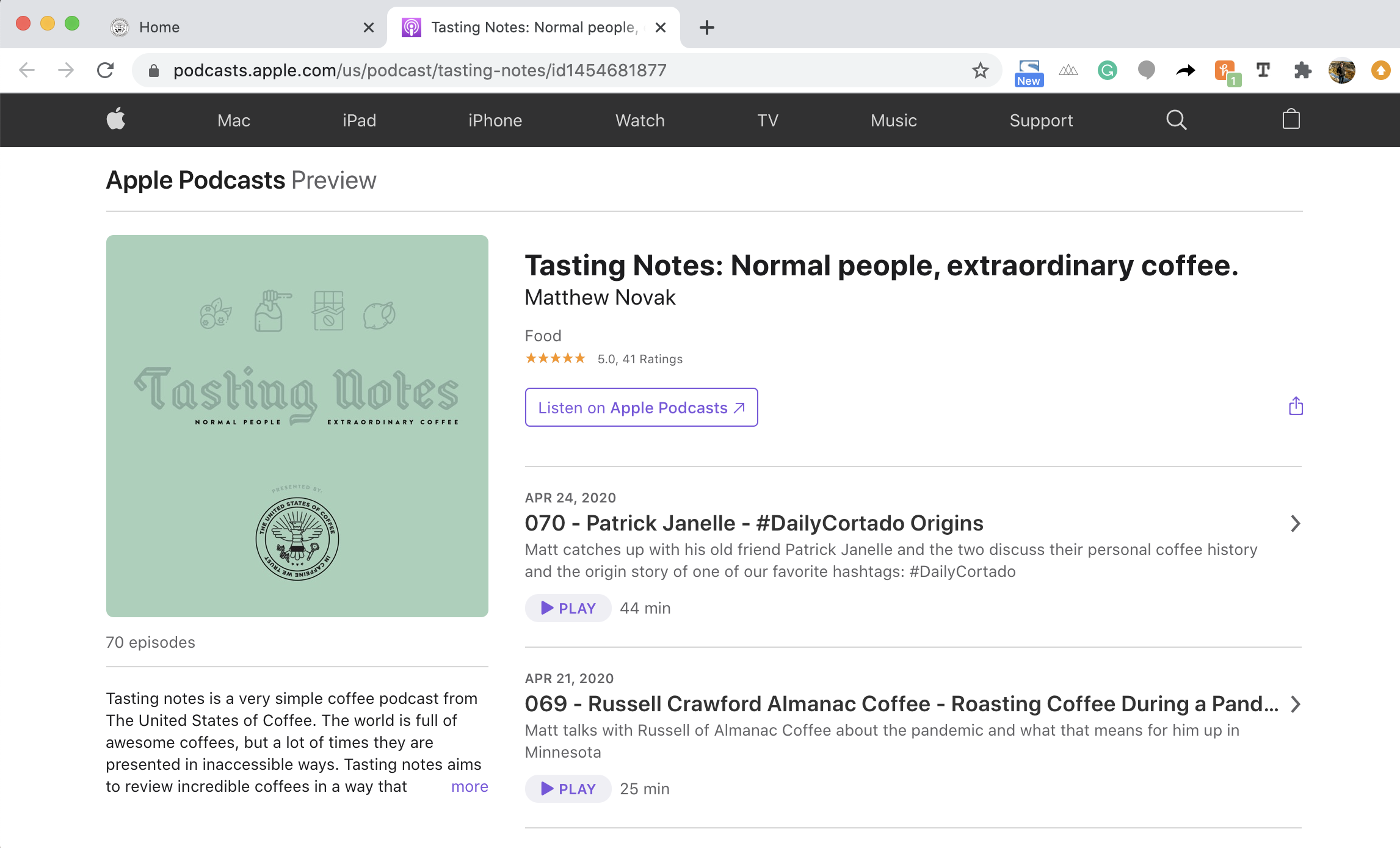
Task: Open the Watch menu item
Action: (x=640, y=120)
